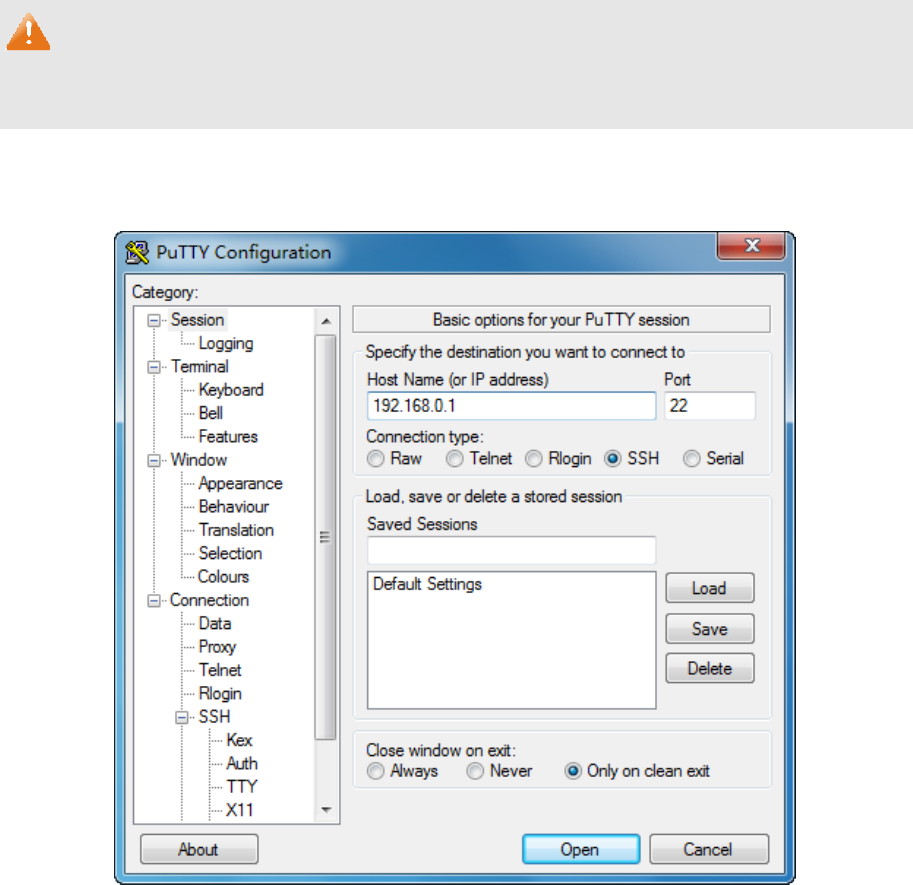913x885 pixels.
Task: Select Session category in tree
Action: click(x=197, y=320)
